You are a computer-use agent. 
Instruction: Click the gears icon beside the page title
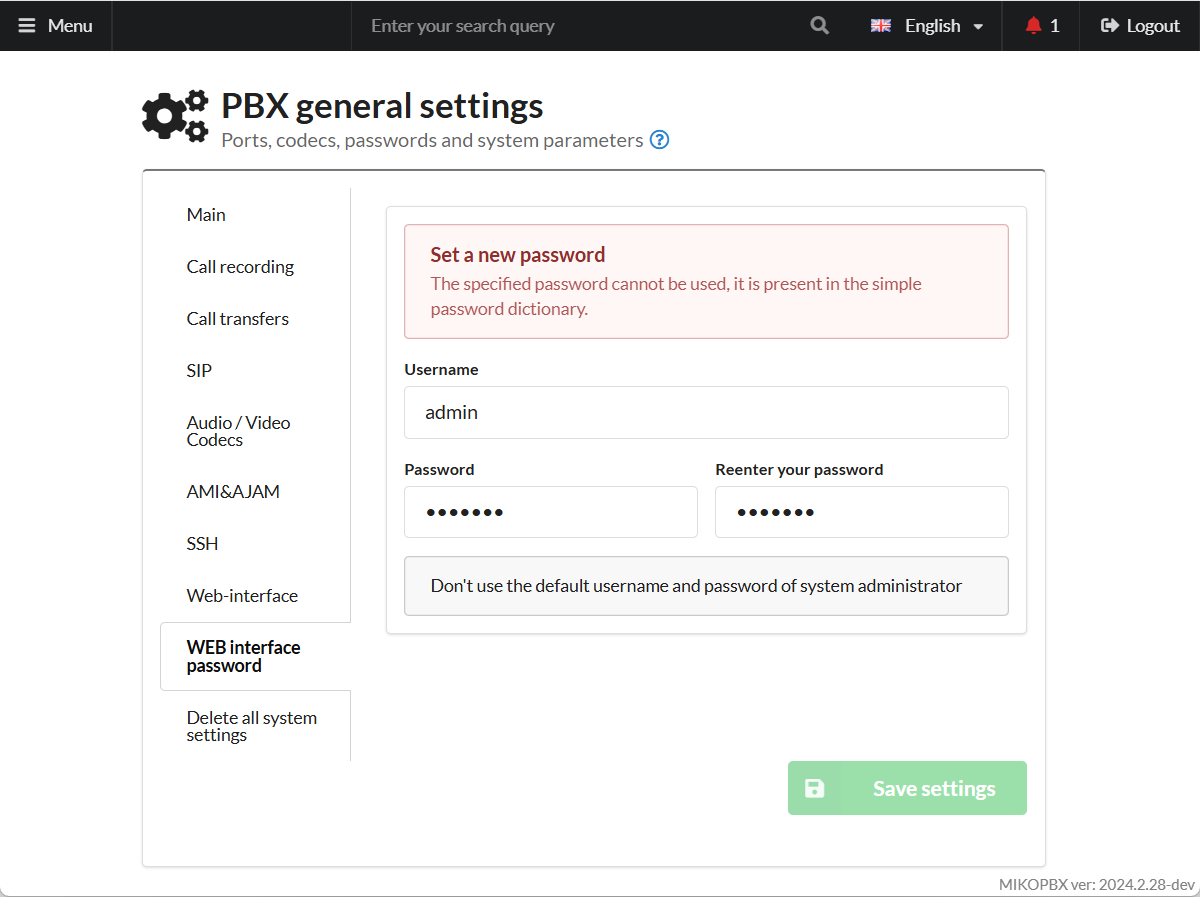click(x=175, y=115)
